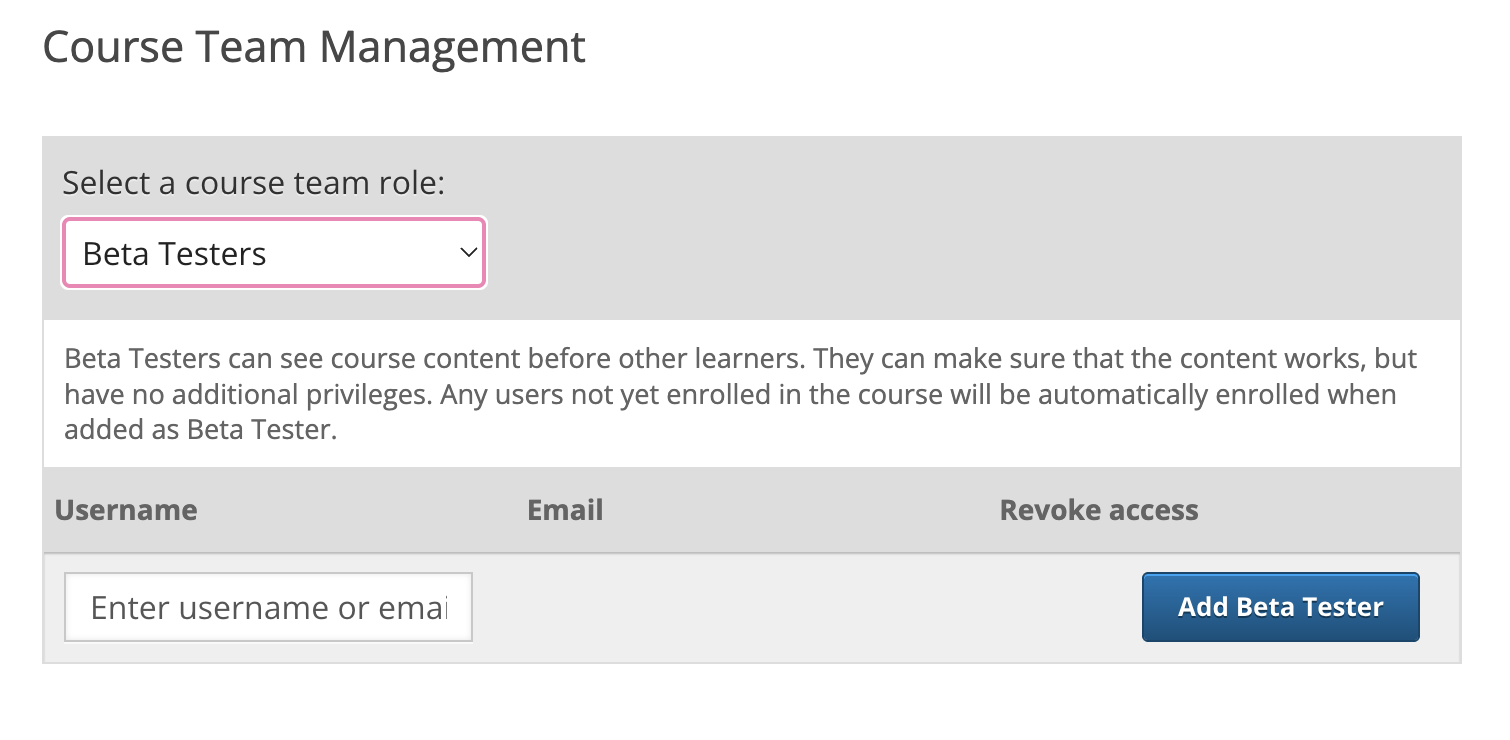The height and width of the screenshot is (740, 1510).
Task: Select the Course Team Management heading
Action: (x=314, y=46)
